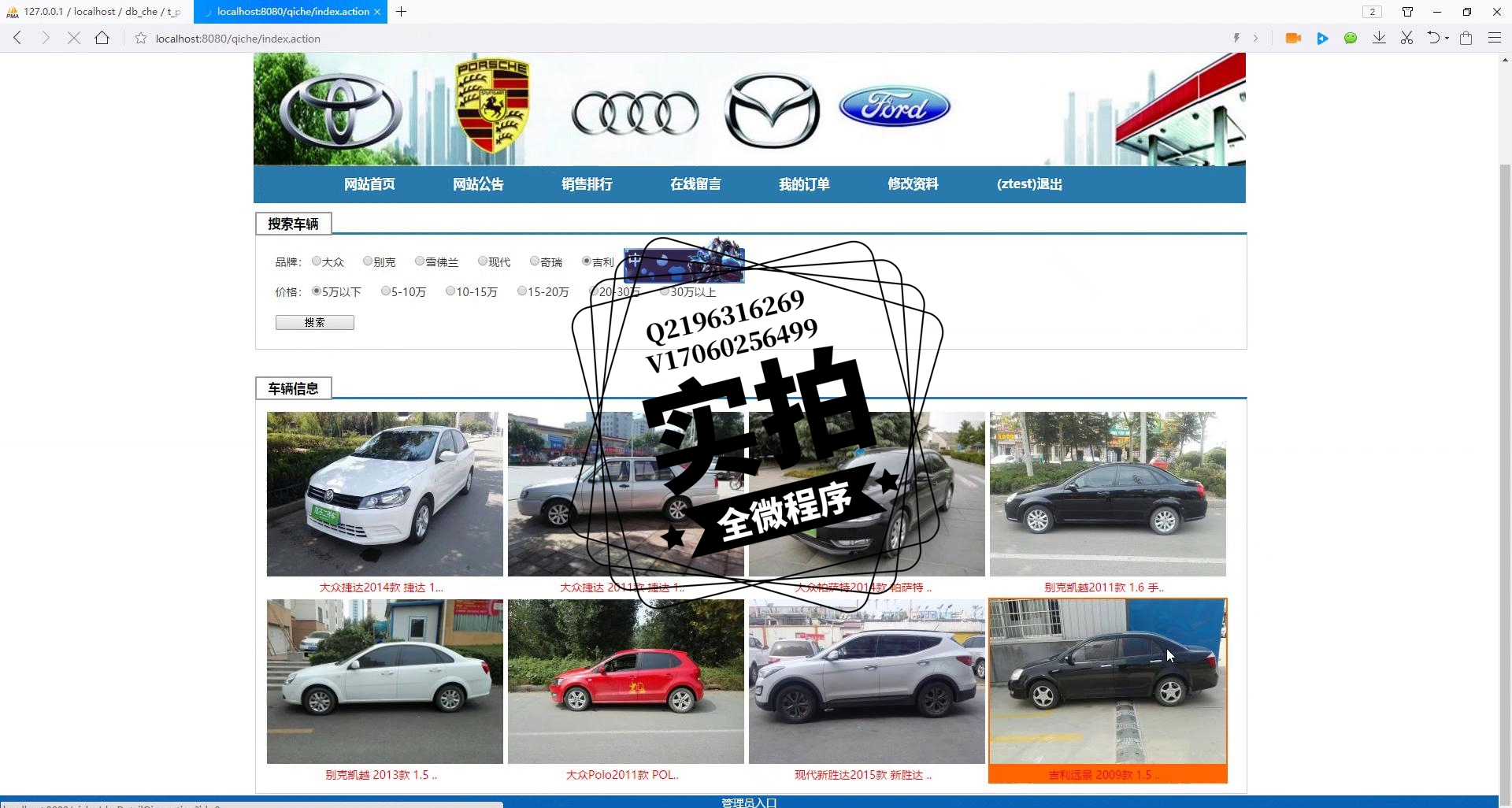1512x808 pixels.
Task: Click the tab counter box showing 2
Action: [x=1372, y=12]
